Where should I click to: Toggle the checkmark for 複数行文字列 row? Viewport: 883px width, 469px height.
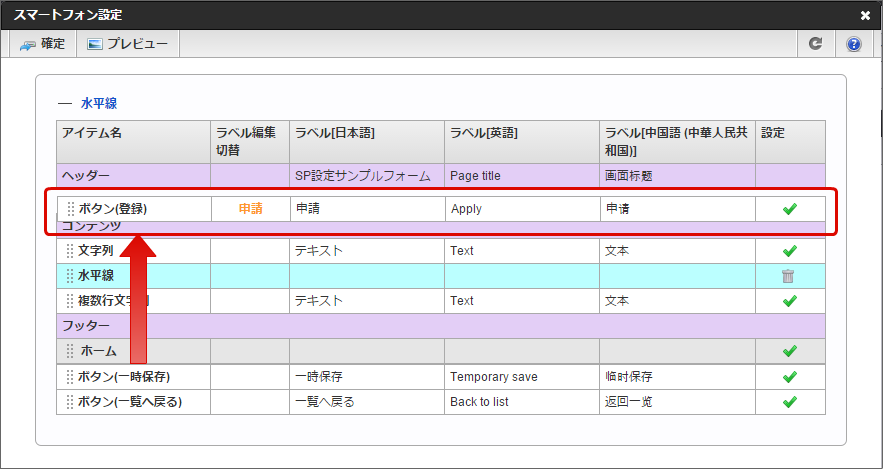(x=789, y=301)
